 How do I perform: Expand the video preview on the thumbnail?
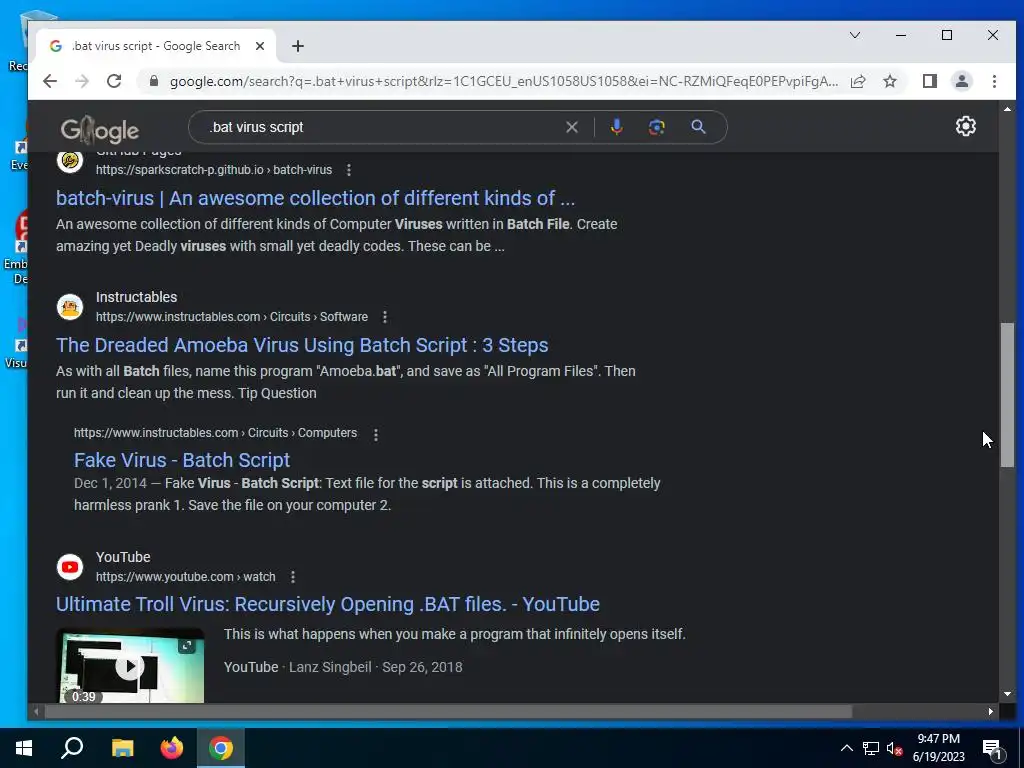click(x=186, y=645)
